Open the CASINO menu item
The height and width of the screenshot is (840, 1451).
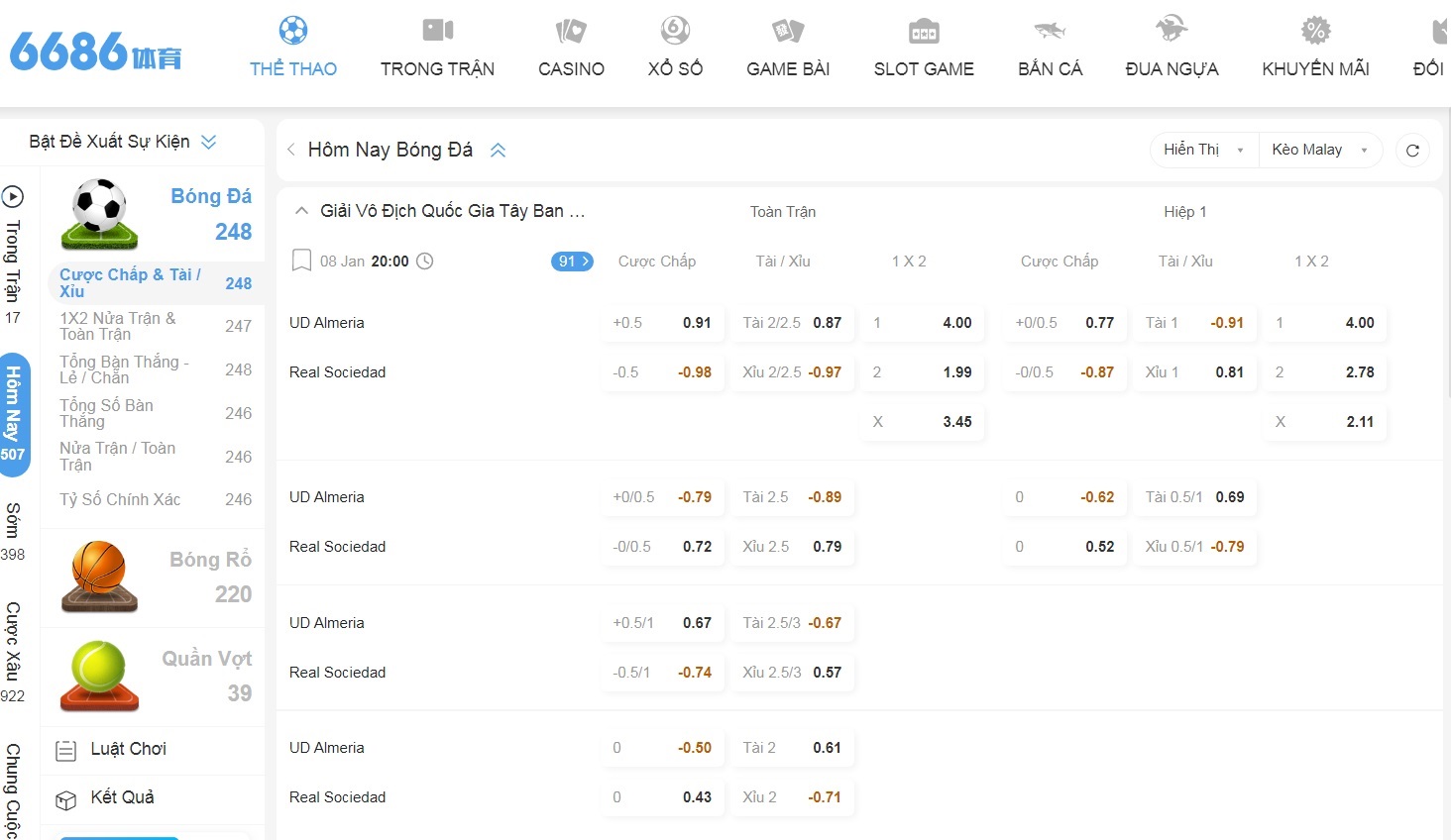pos(571,68)
